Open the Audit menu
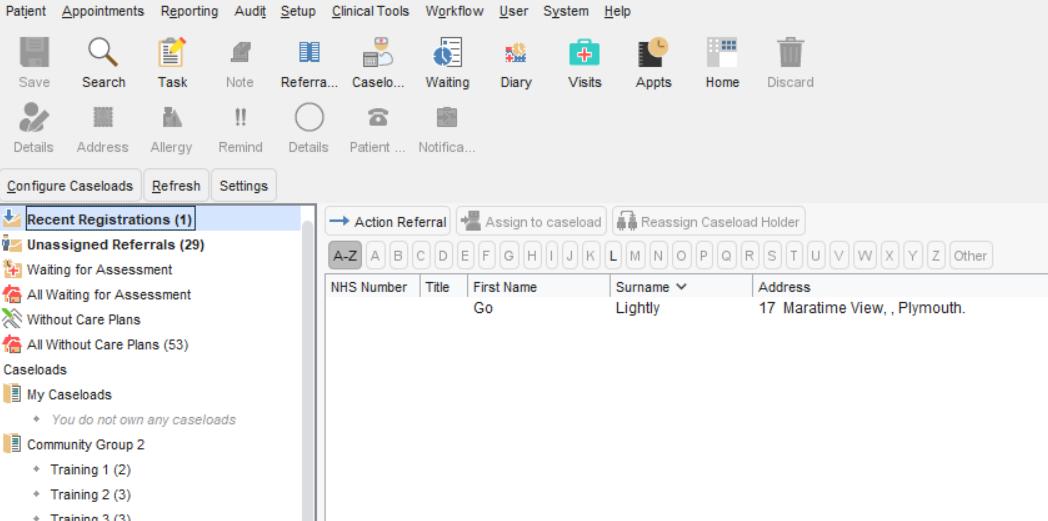 point(250,11)
